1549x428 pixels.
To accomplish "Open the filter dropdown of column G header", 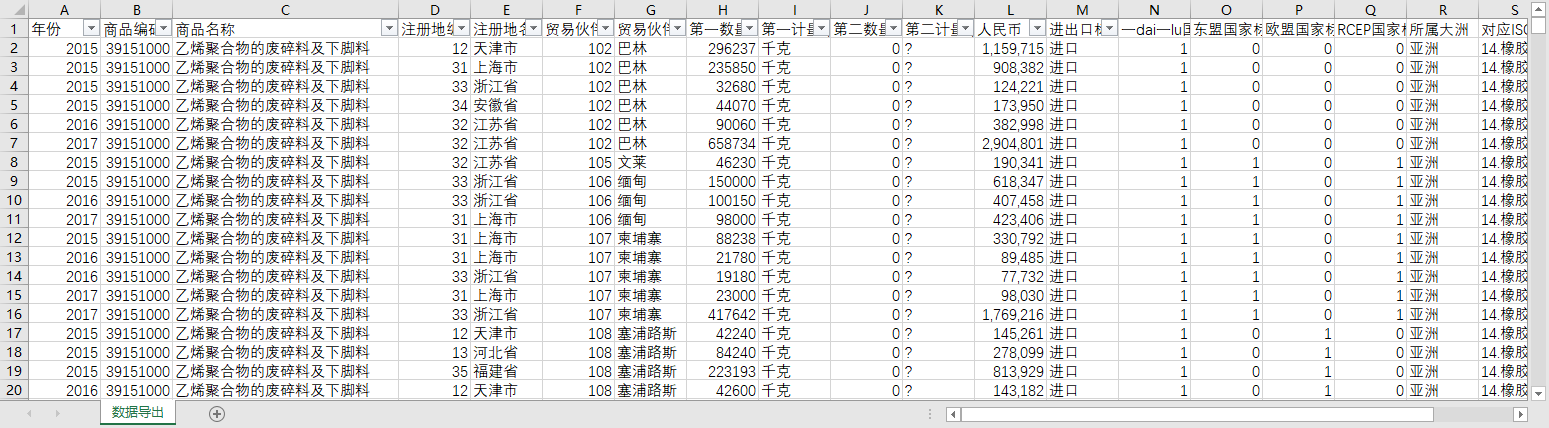I will click(x=678, y=28).
